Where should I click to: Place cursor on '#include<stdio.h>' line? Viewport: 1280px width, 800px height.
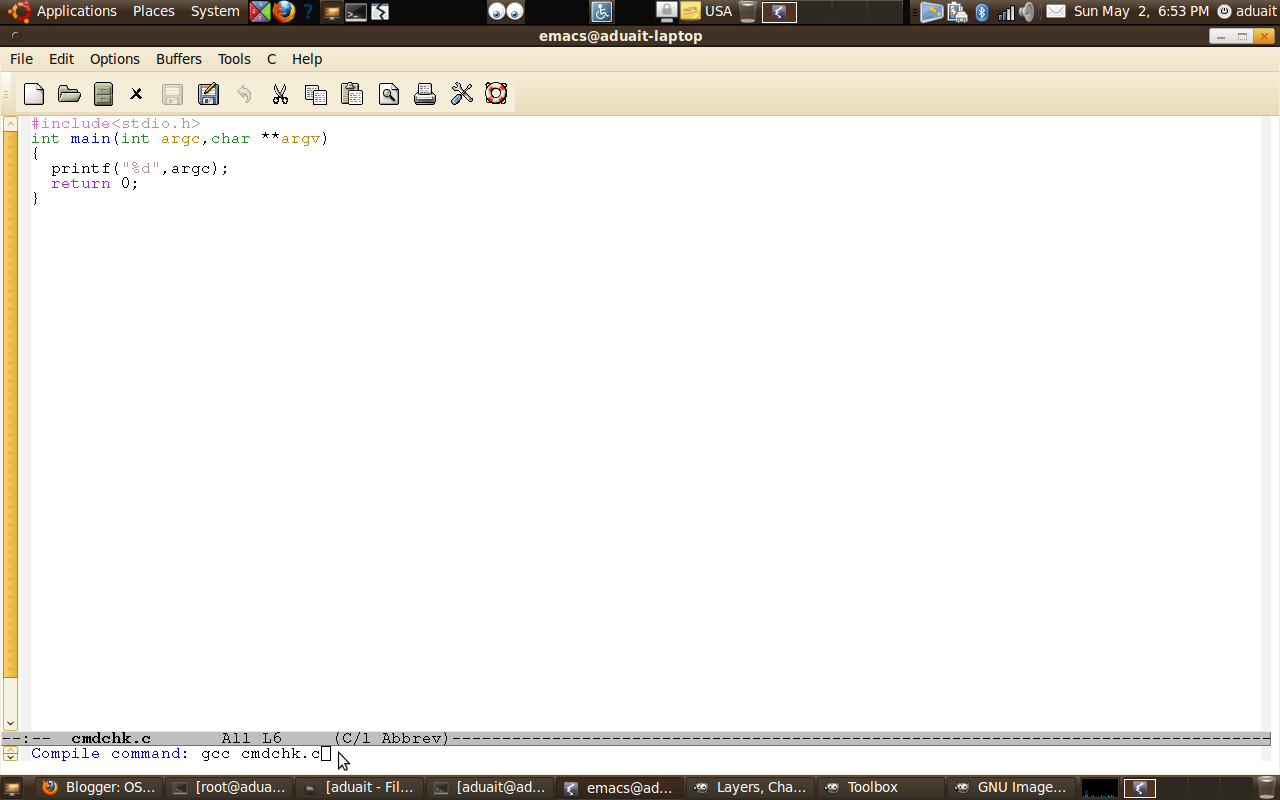[x=116, y=124]
